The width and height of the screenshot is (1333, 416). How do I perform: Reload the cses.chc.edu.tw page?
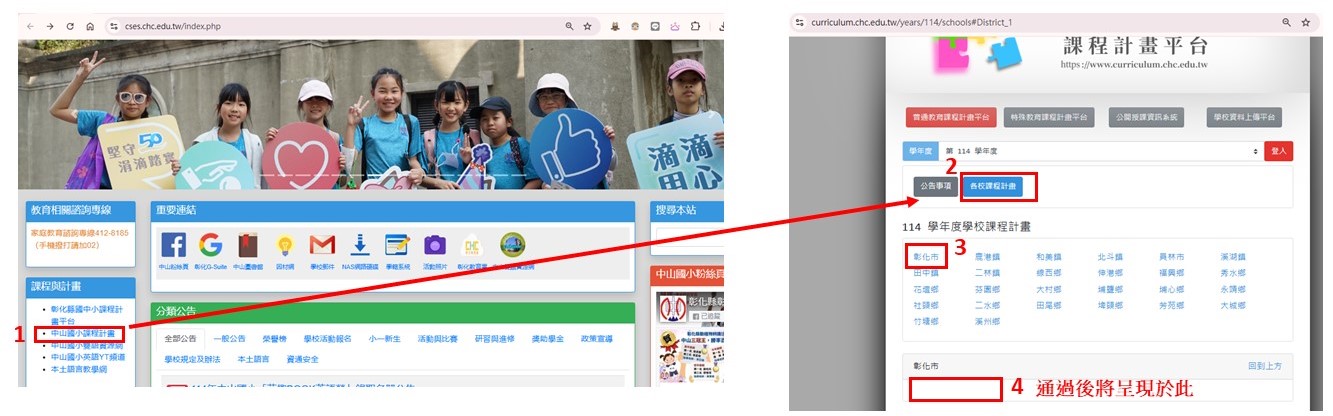pyautogui.click(x=70, y=26)
